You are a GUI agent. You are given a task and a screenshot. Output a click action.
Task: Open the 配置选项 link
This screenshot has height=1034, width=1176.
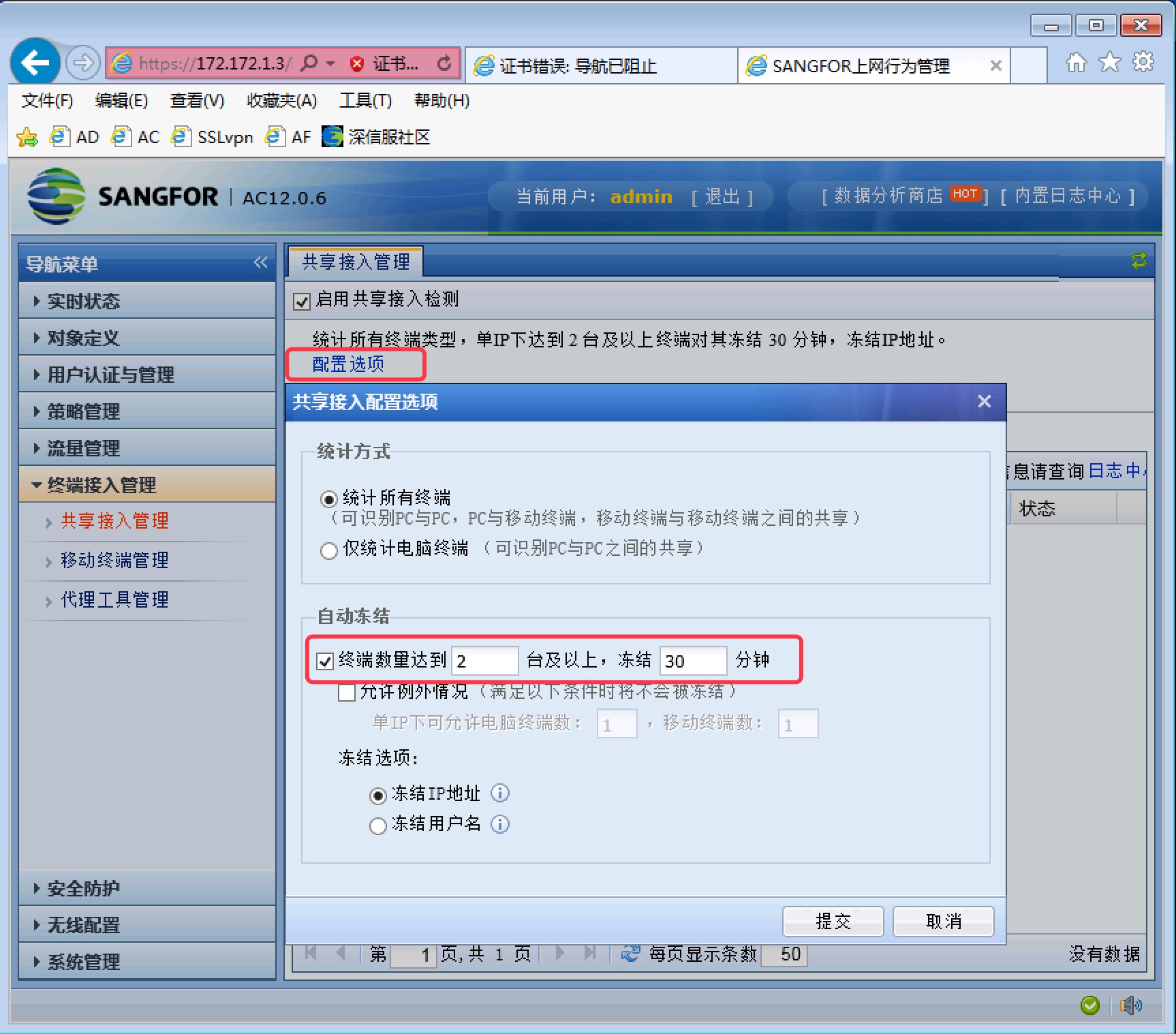point(348,364)
